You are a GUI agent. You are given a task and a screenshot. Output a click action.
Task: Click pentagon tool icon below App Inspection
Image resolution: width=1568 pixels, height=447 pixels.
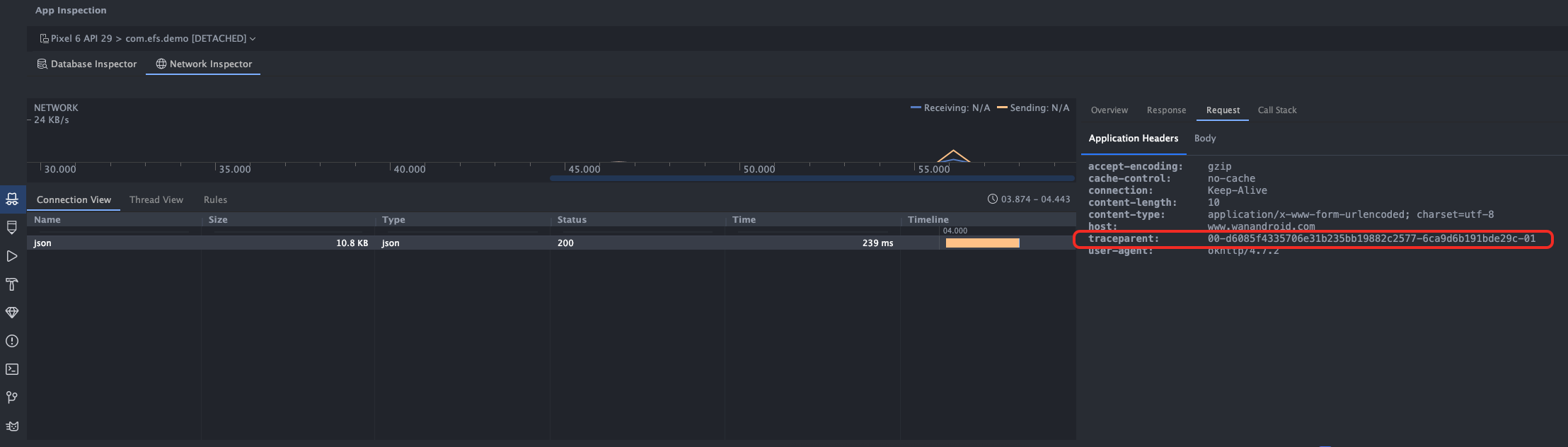click(x=12, y=228)
